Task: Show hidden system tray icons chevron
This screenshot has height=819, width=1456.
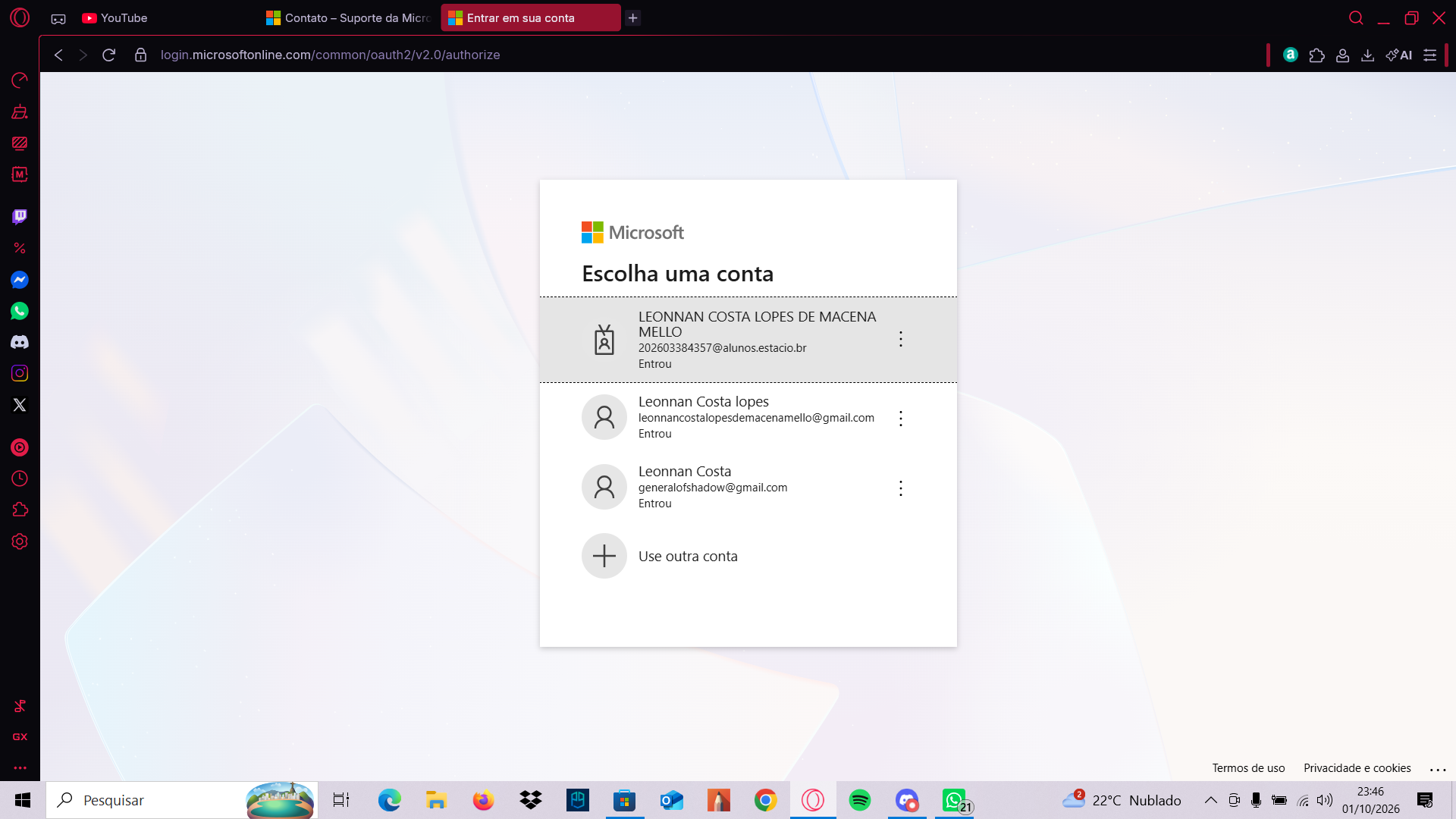Action: (x=1210, y=800)
